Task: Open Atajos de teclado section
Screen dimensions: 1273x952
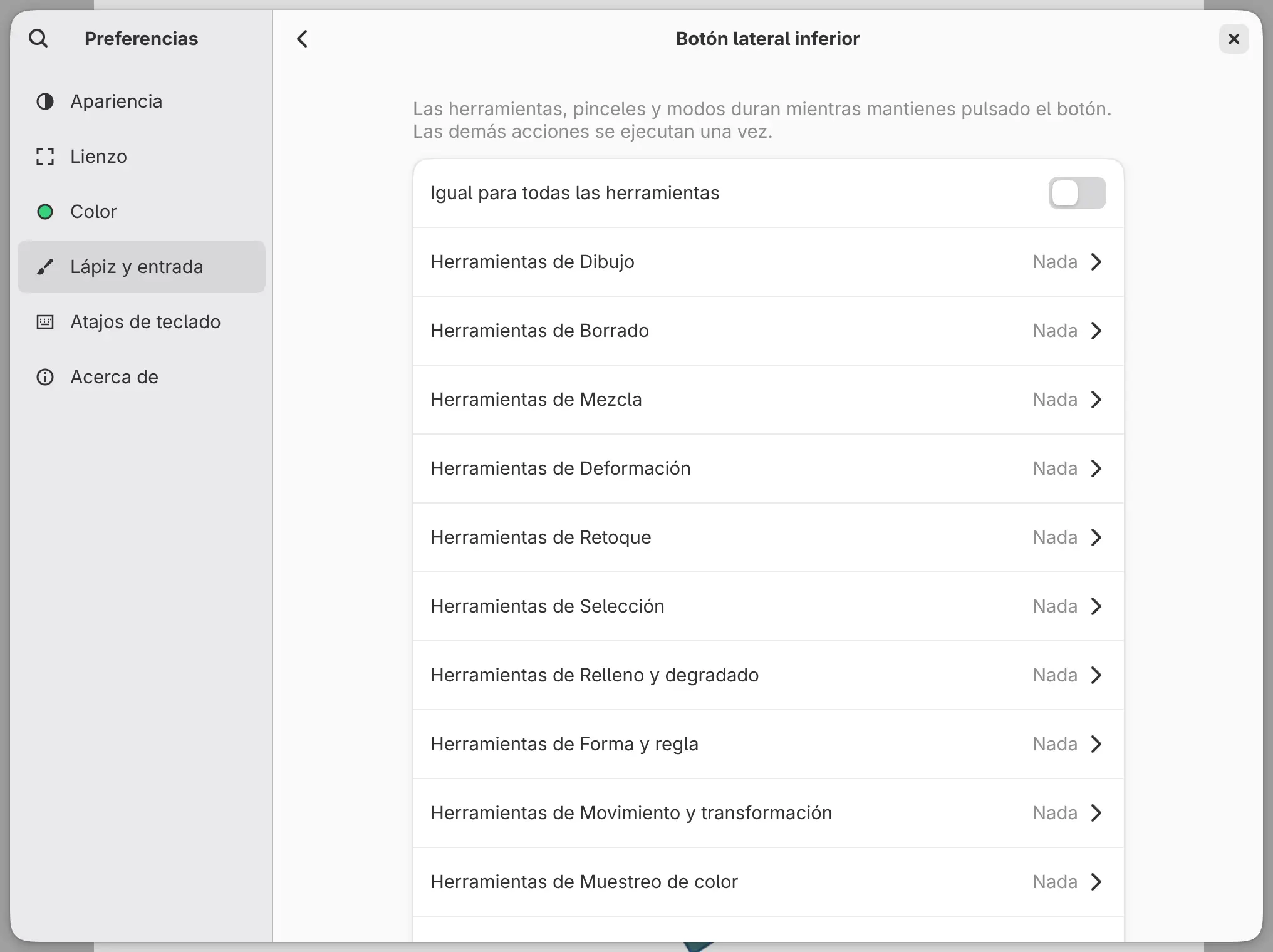Action: tap(142, 322)
